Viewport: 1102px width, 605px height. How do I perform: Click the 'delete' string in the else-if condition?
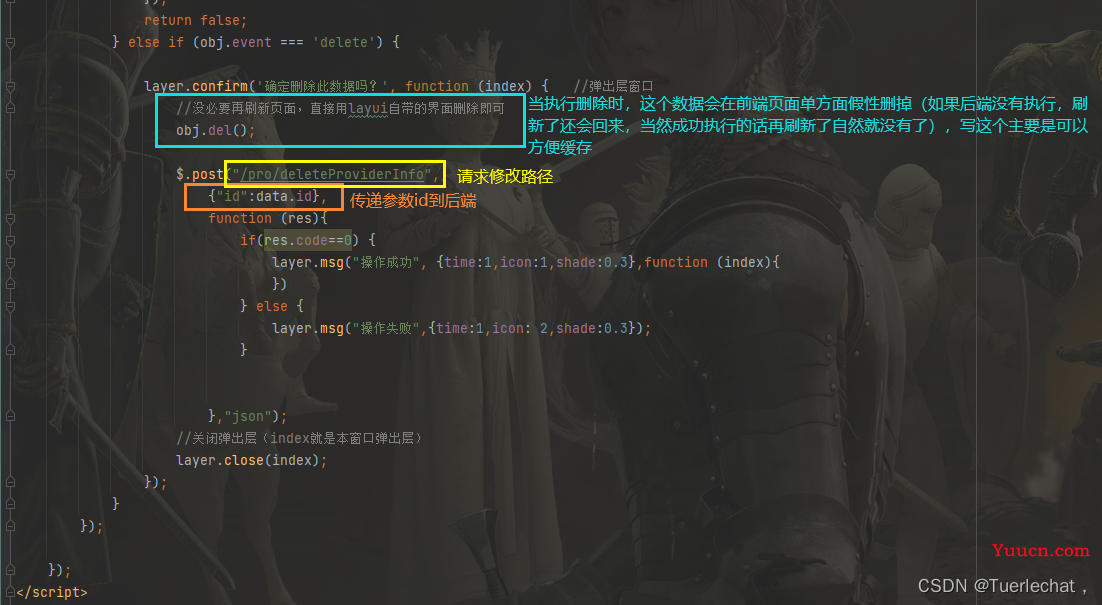(x=343, y=42)
